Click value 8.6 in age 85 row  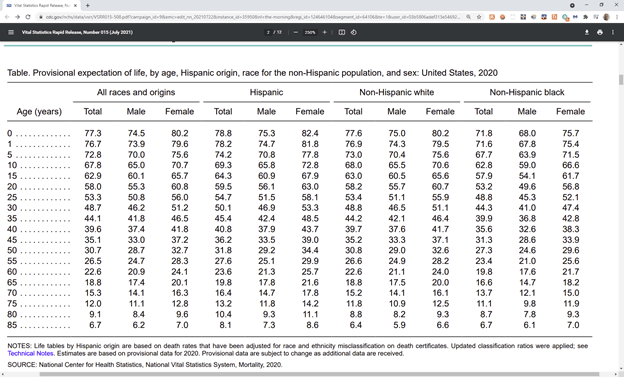(312, 325)
